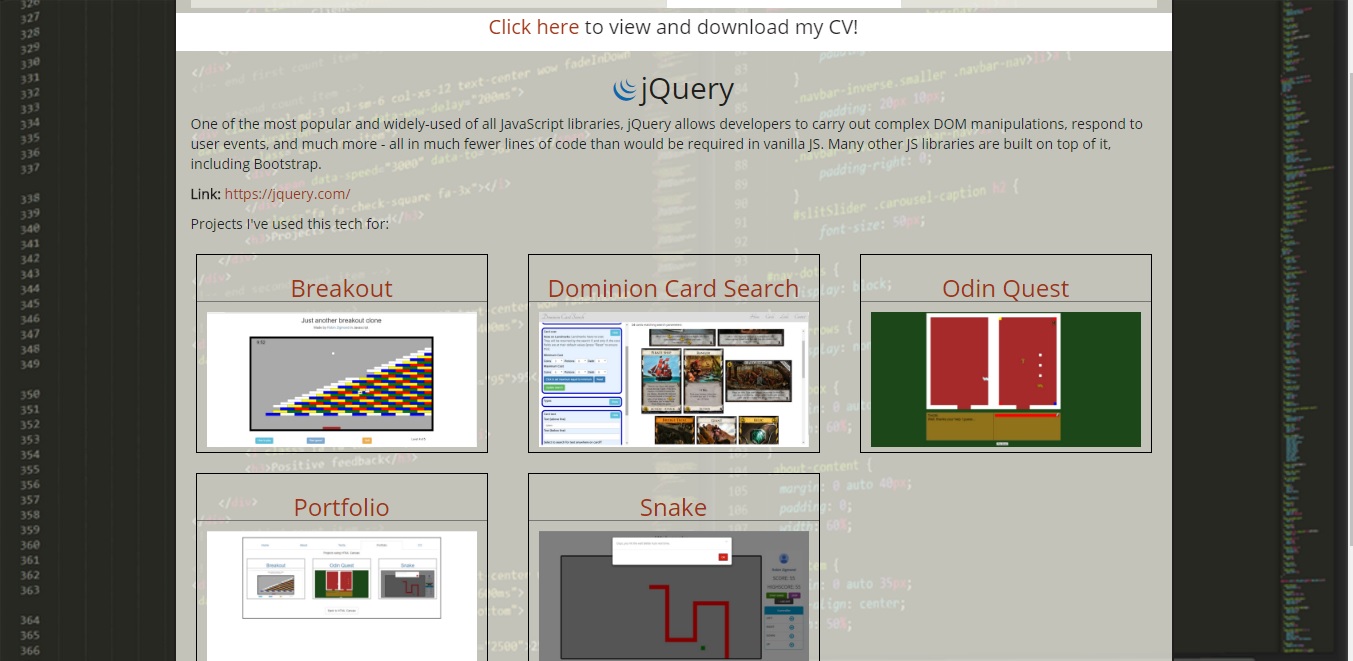Viewport: 1353px width, 661px height.
Task: Click 'to view and download my CV!' text
Action: click(721, 27)
